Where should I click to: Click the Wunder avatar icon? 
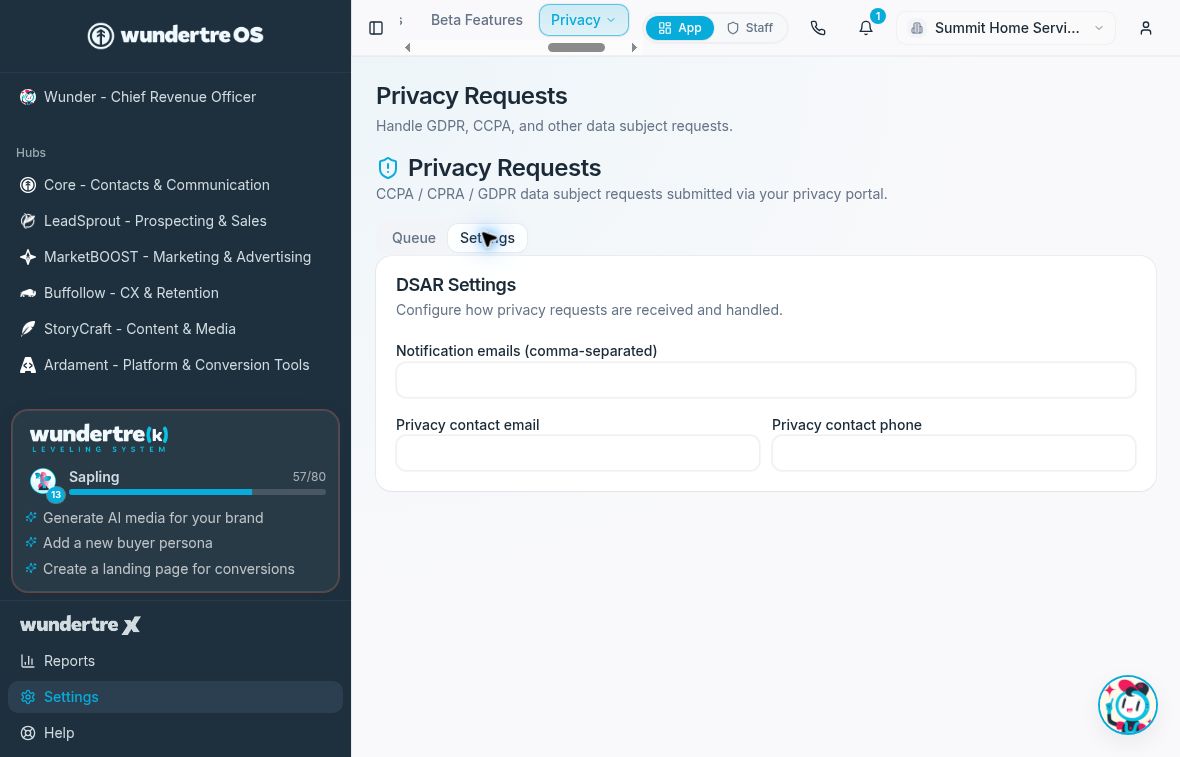click(28, 97)
